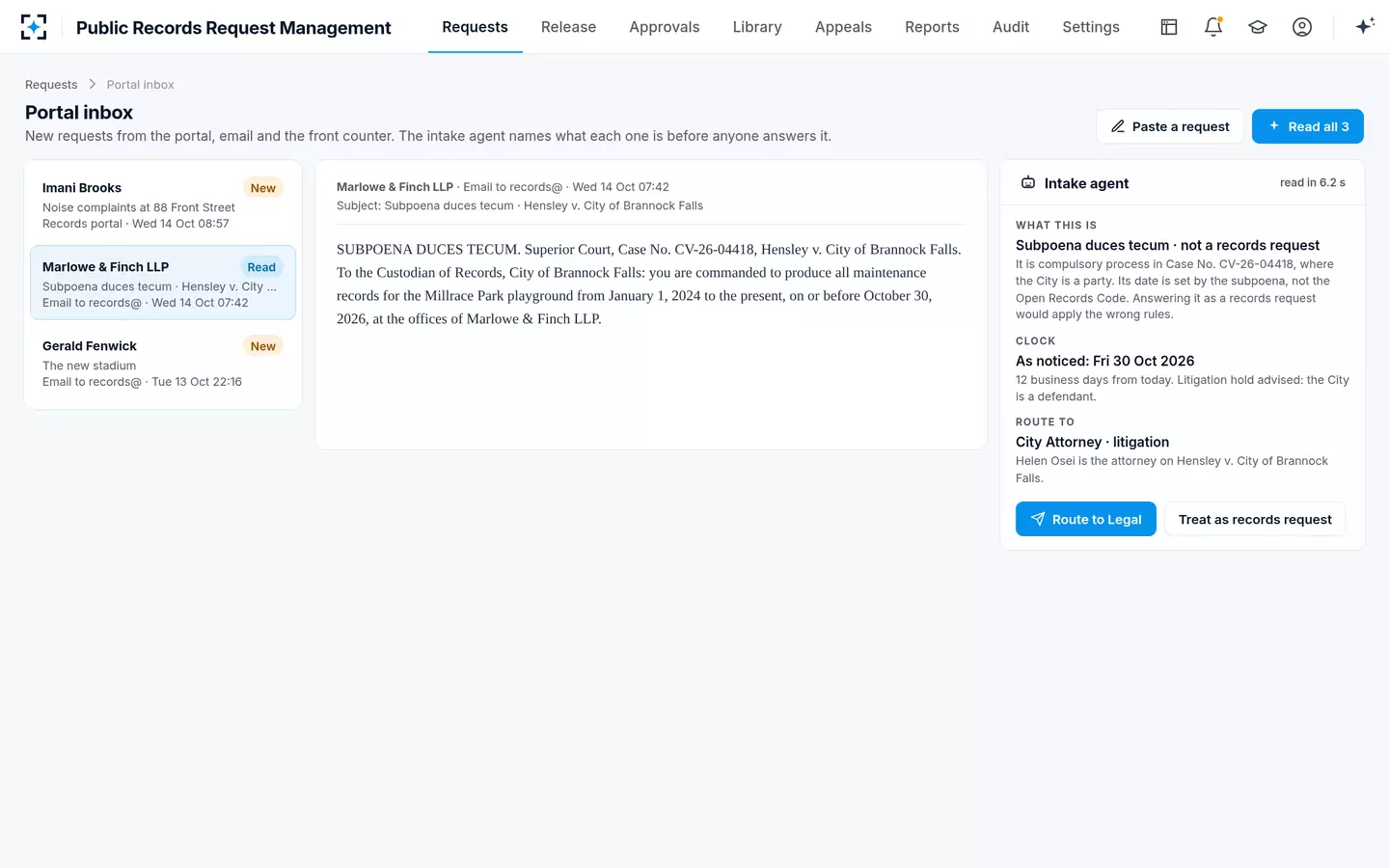
Task: Click the 'read in 6.2 s' text
Action: tap(1313, 182)
